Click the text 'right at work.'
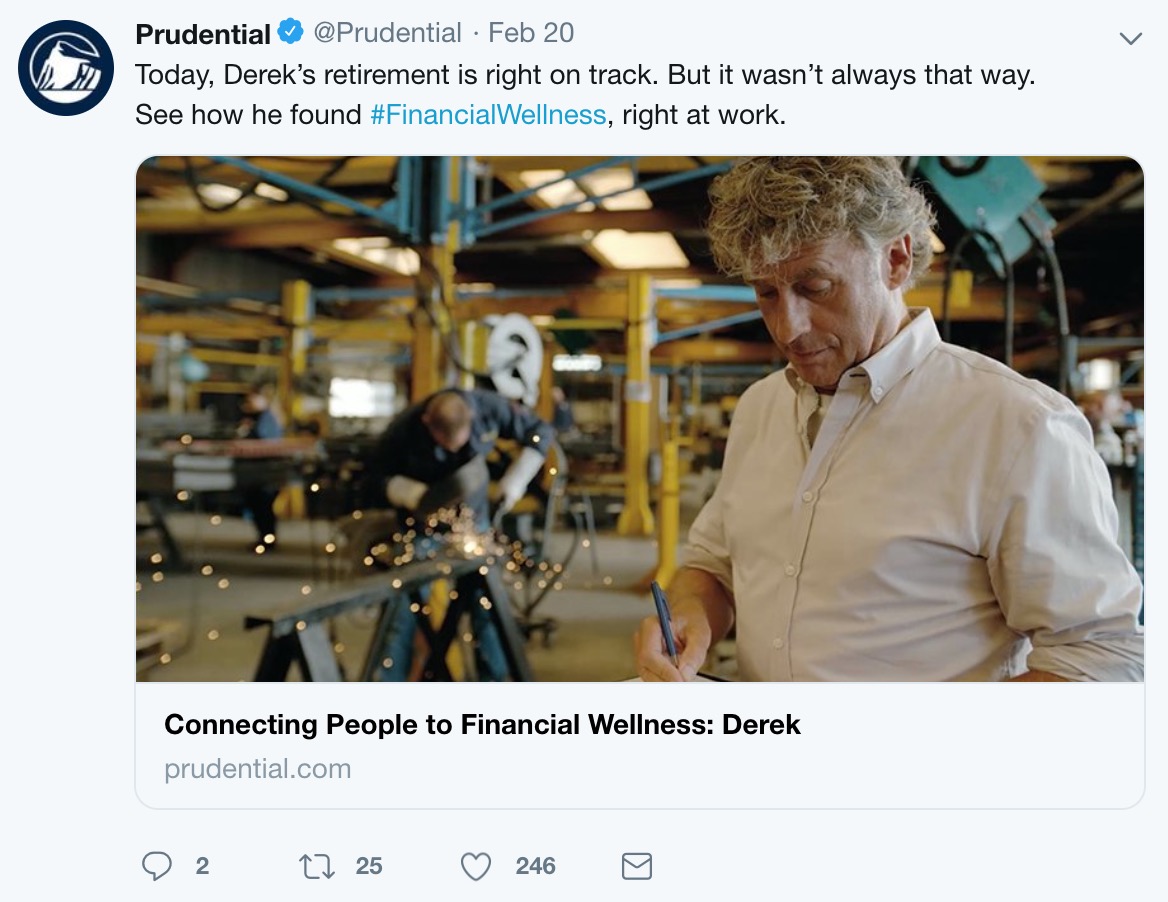This screenshot has height=902, width=1168. coord(704,115)
